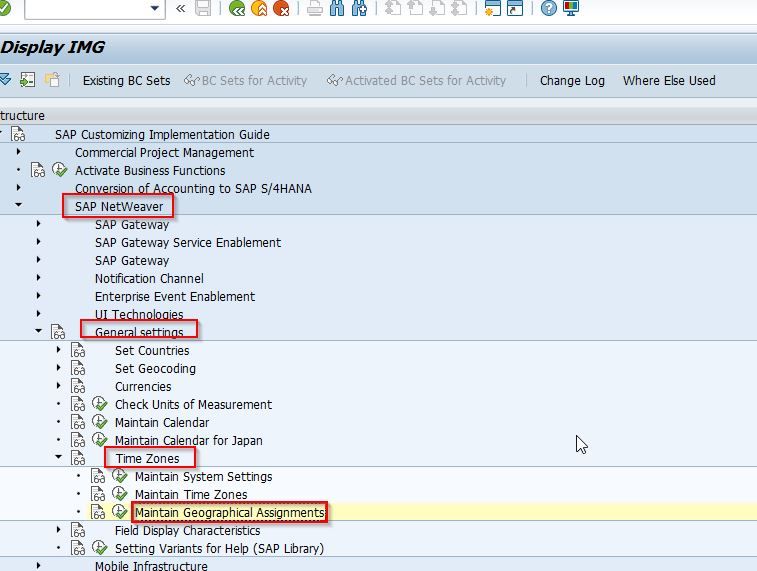Select Setting Variants for Help (SAP Library)
The height and width of the screenshot is (571, 757).
click(x=219, y=549)
